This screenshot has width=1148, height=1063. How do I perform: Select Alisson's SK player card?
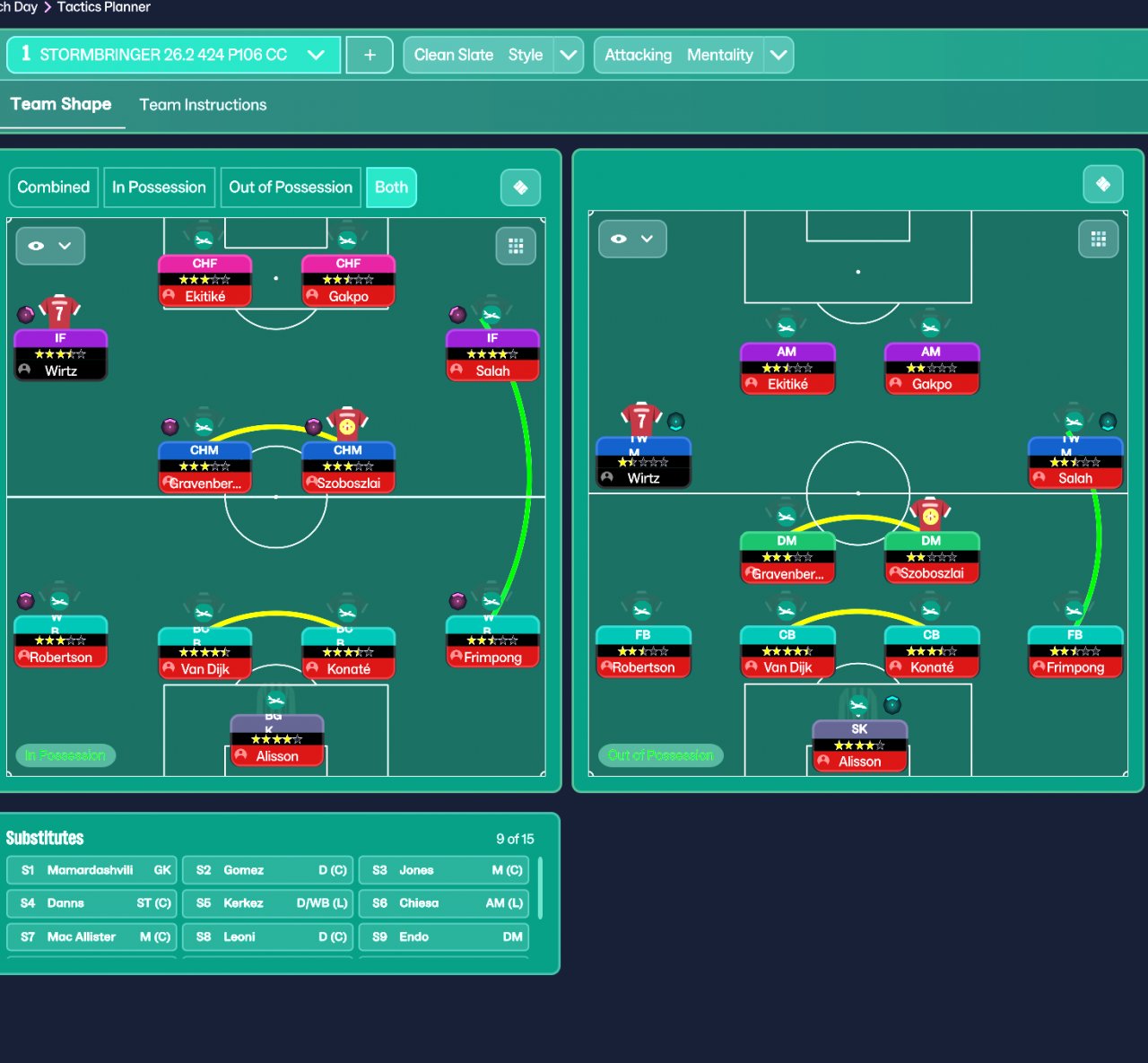pos(859,746)
